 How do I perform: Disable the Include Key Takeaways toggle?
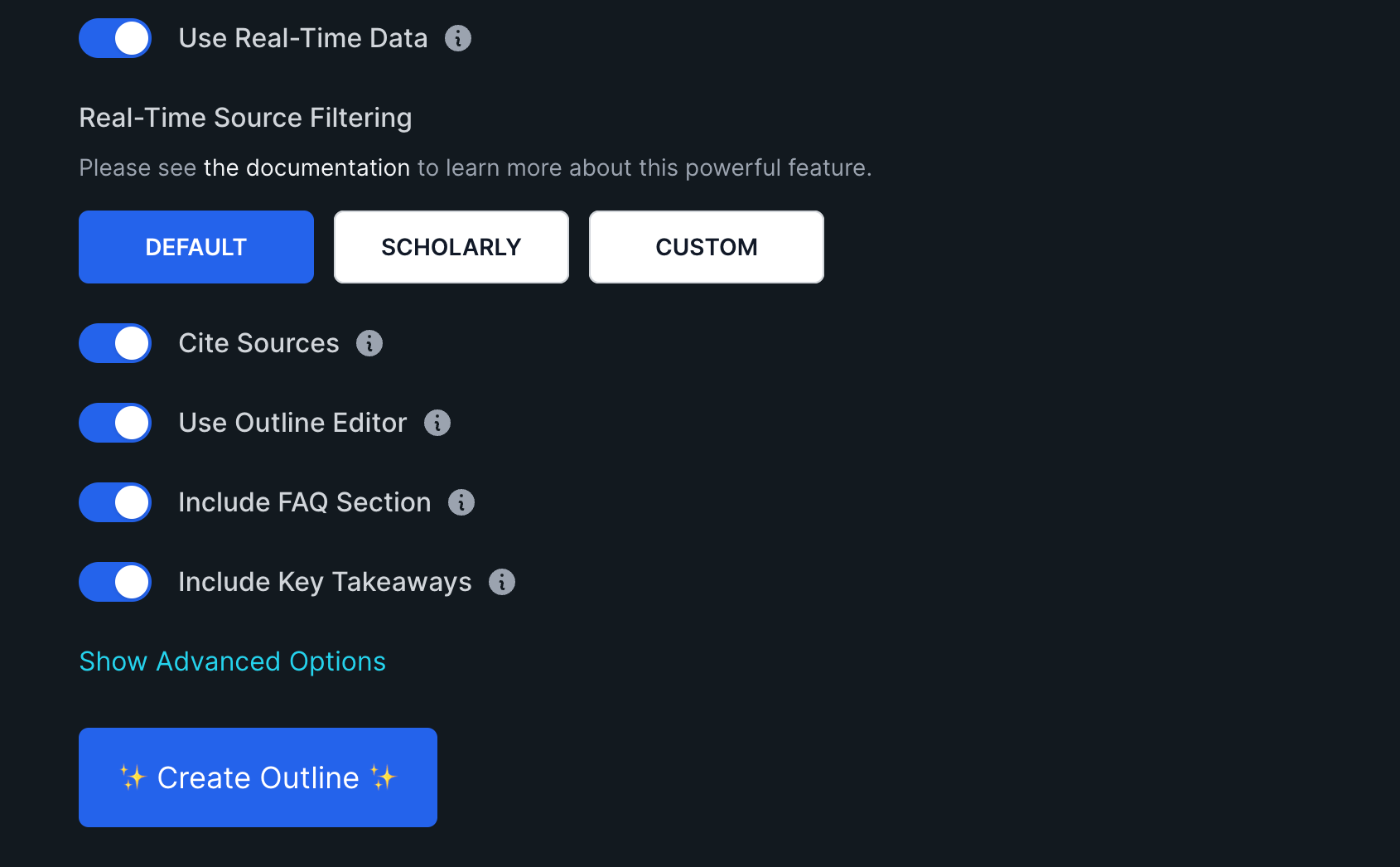coord(115,582)
